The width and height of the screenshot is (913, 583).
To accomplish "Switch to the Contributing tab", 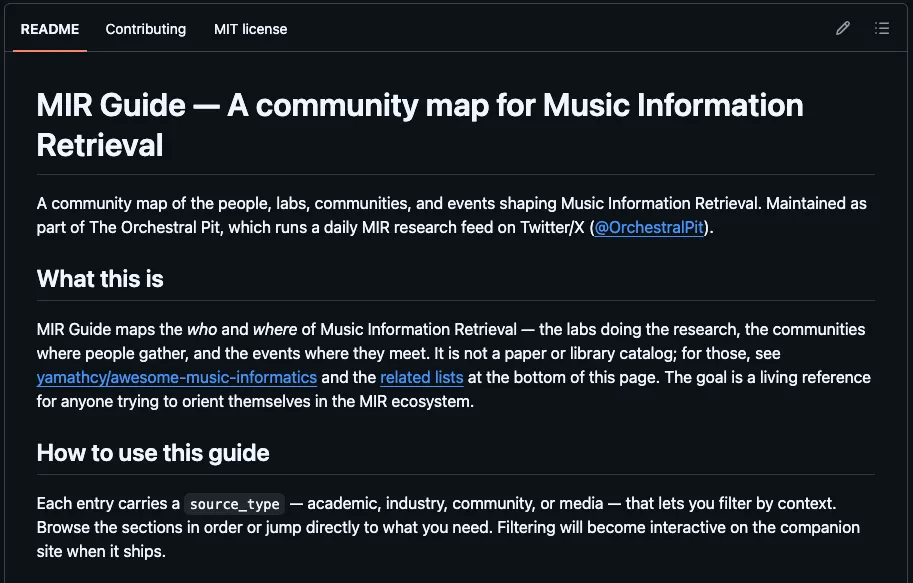I will coord(146,29).
